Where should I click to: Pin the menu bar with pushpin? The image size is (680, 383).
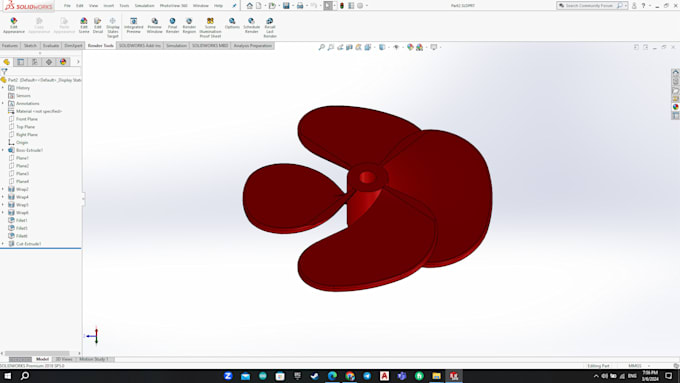(234, 6)
